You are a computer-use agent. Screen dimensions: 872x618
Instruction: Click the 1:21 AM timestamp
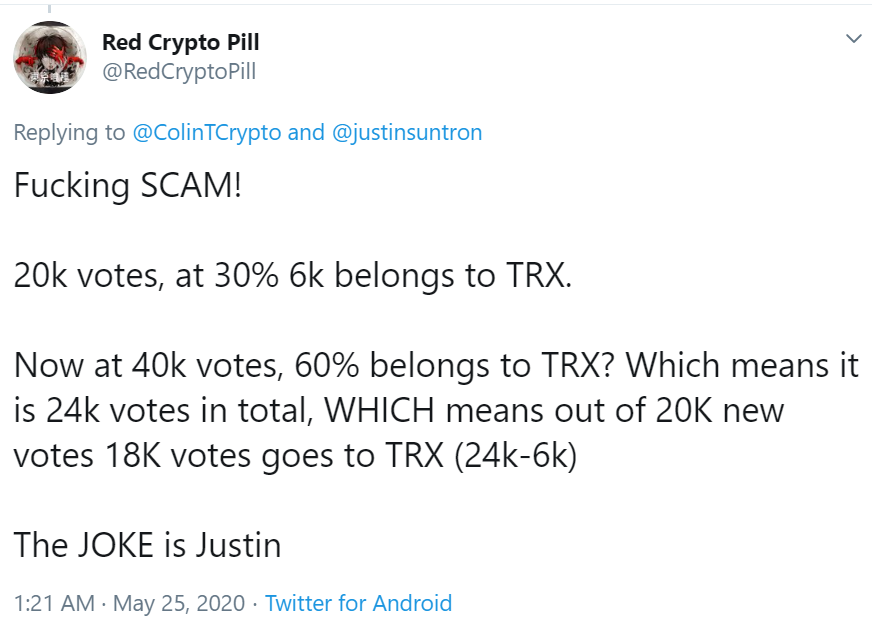coord(54,603)
